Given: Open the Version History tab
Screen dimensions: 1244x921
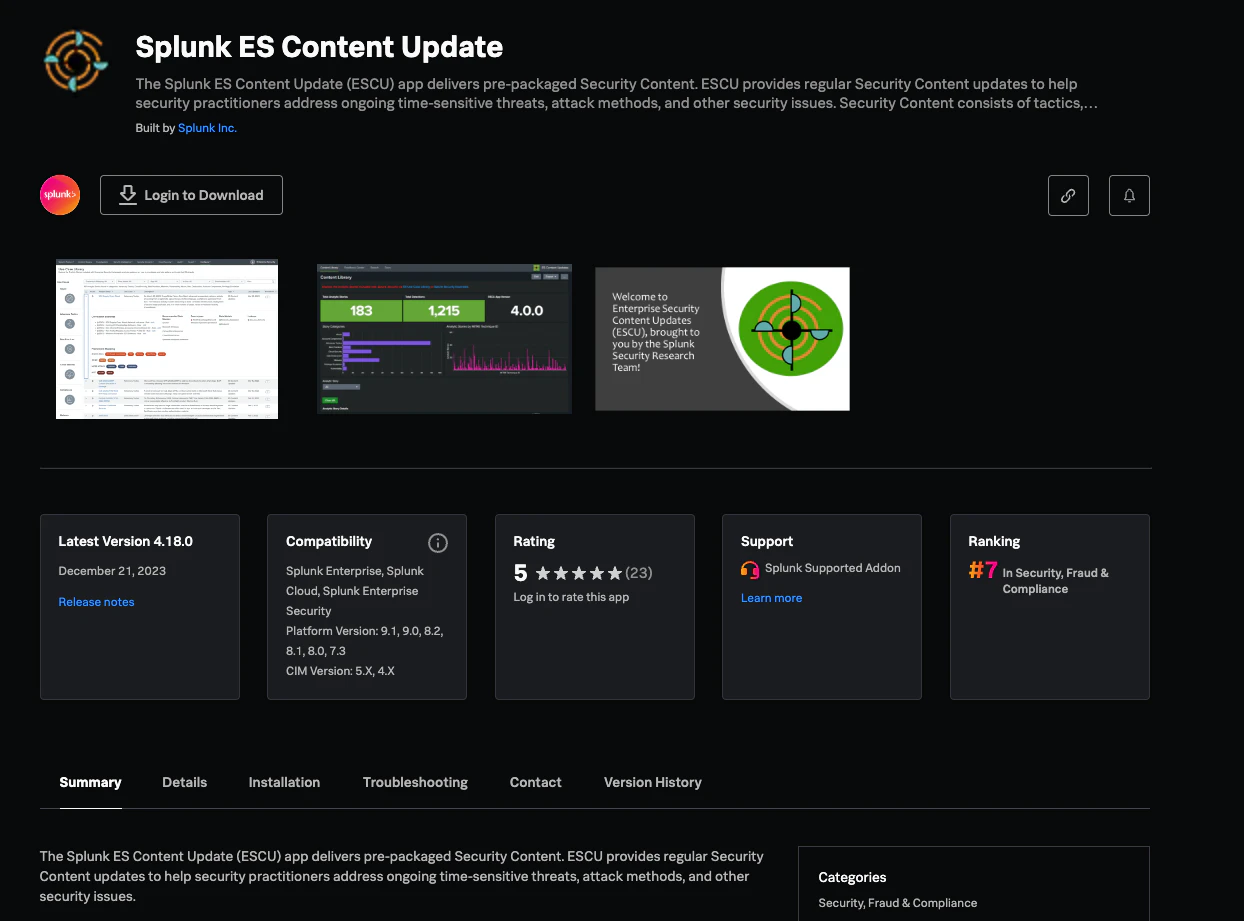Looking at the screenshot, I should coord(653,782).
